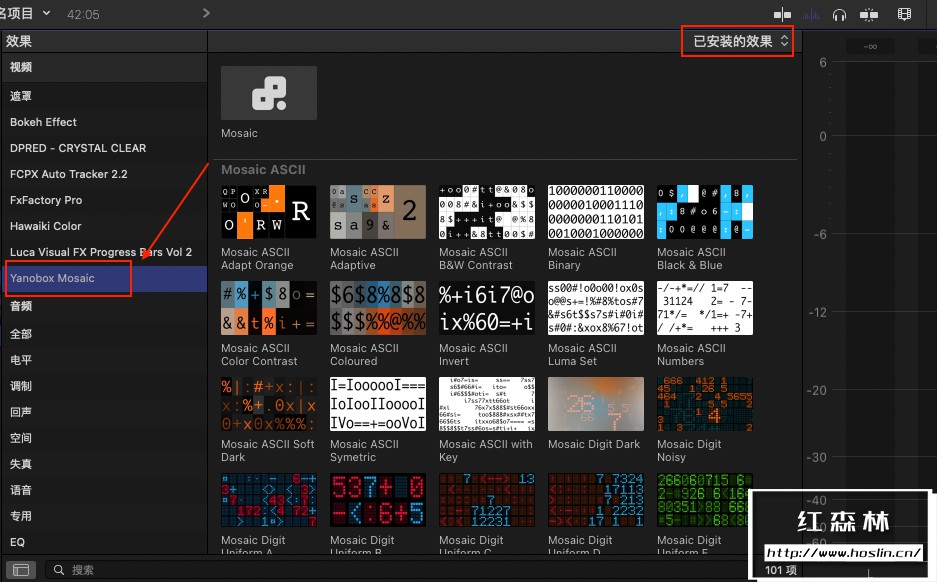Viewport: 937px width, 582px height.
Task: Select Mosaic ASCII B&W Contrast effect
Action: 487,212
